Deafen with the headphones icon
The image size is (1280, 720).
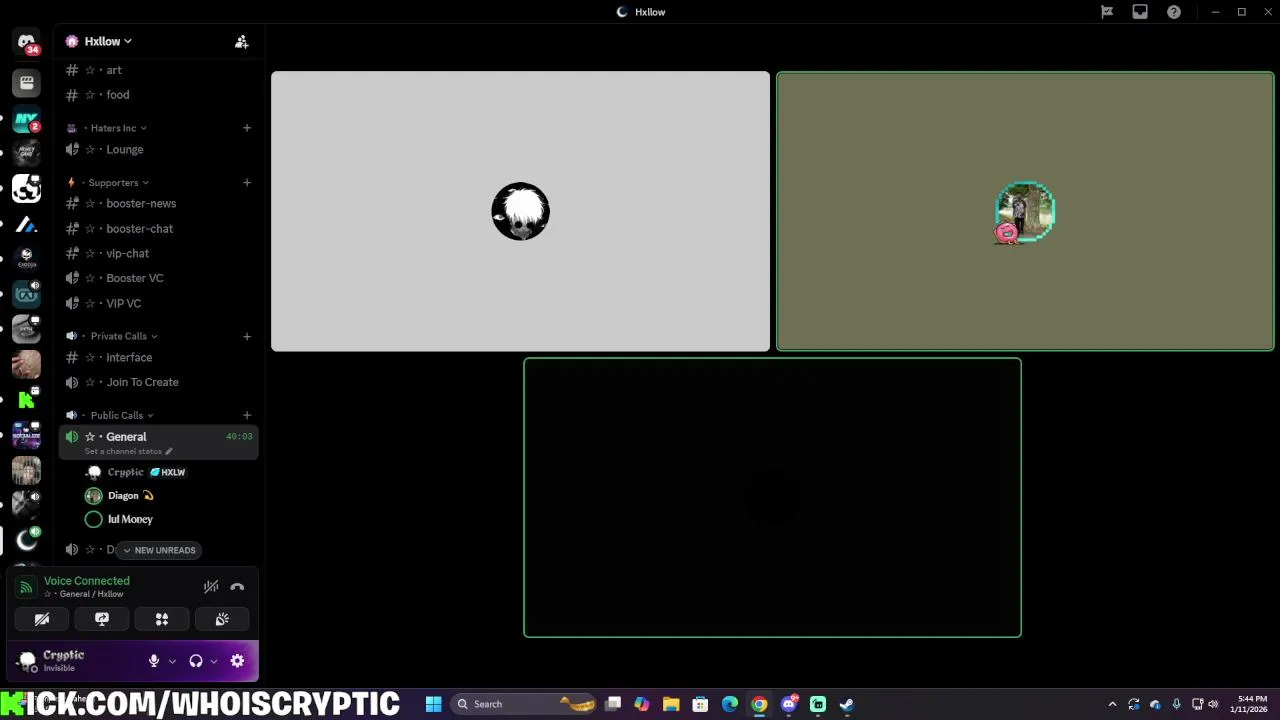click(196, 661)
